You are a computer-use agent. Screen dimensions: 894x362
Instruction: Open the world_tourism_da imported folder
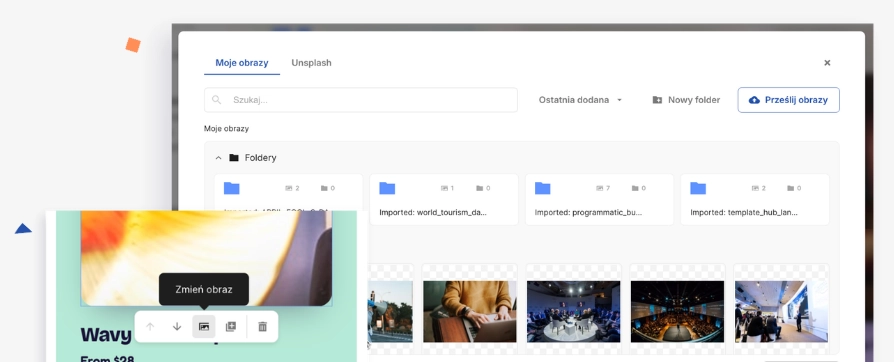[x=444, y=200]
